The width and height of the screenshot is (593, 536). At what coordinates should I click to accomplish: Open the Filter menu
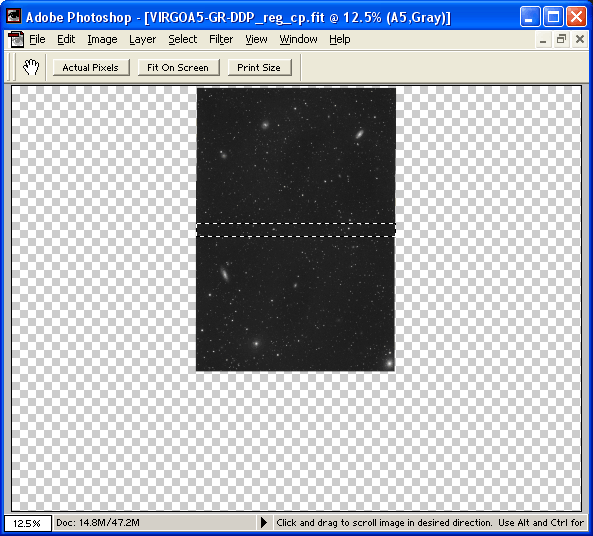point(221,39)
